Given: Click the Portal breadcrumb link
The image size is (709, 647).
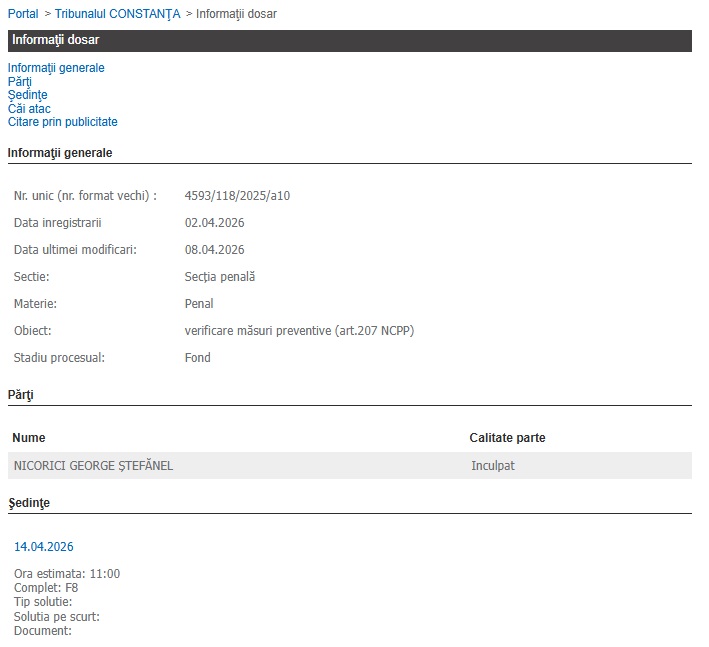Looking at the screenshot, I should 23,14.
